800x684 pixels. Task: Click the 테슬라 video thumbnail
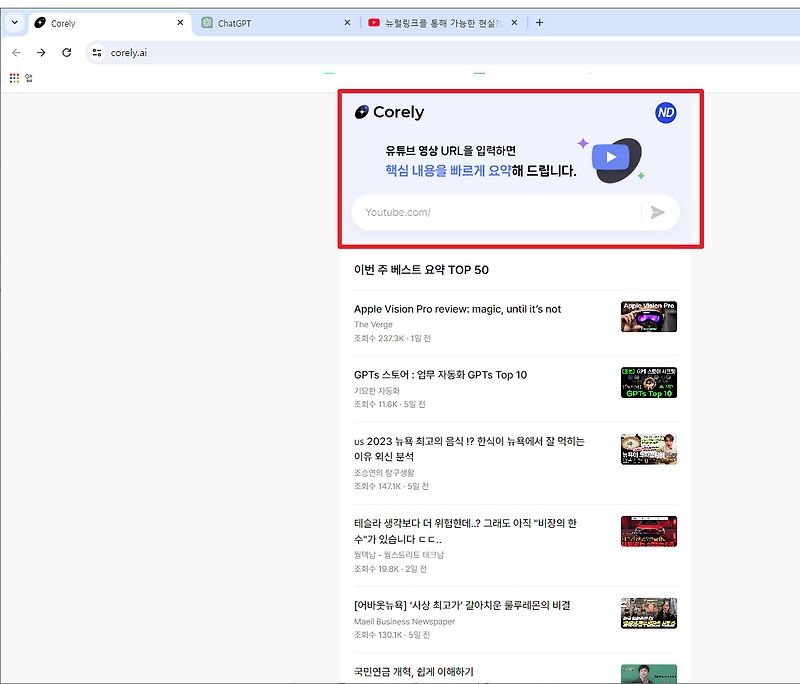(x=648, y=530)
